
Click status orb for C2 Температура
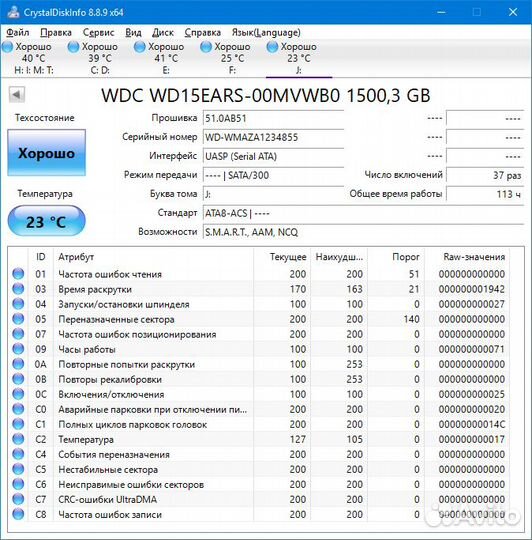(18, 439)
